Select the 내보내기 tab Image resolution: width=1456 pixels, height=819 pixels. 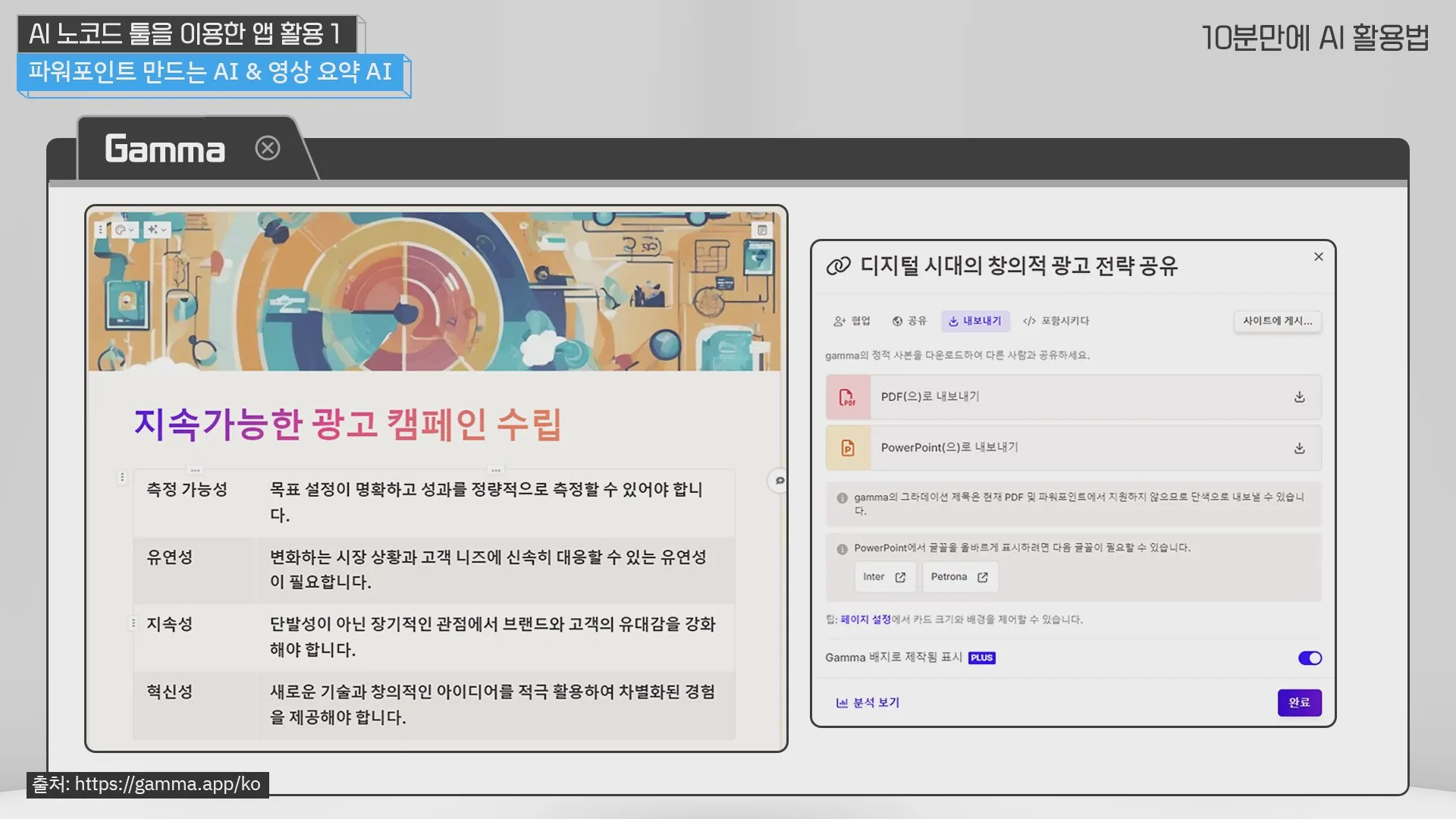(x=974, y=321)
